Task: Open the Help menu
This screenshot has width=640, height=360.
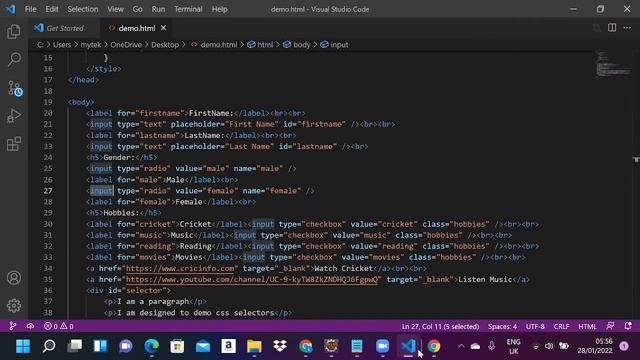Action: coord(220,9)
